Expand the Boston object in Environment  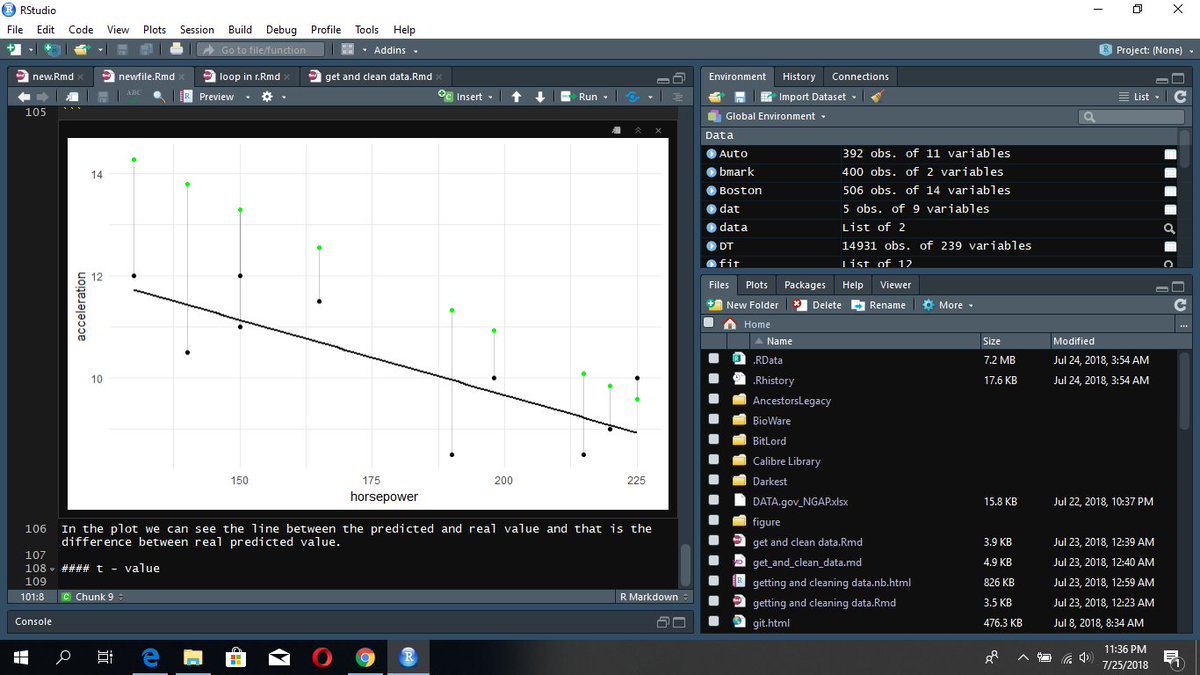click(711, 191)
